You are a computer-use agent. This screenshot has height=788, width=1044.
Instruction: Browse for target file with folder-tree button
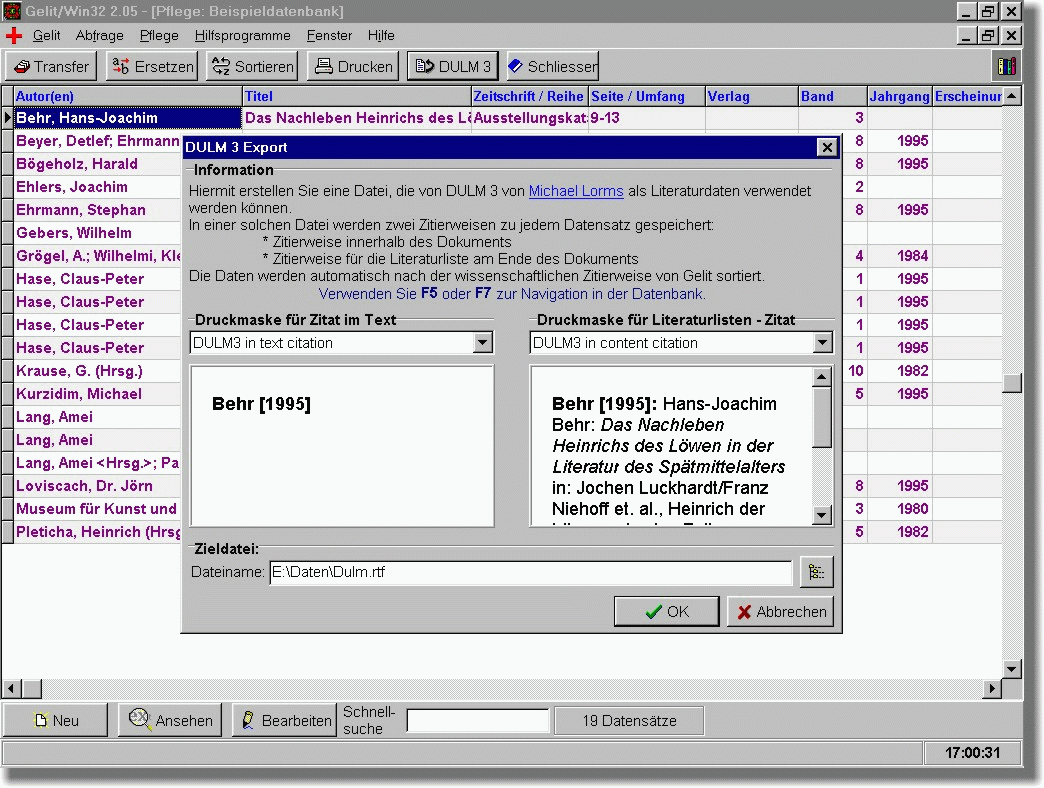(816, 572)
